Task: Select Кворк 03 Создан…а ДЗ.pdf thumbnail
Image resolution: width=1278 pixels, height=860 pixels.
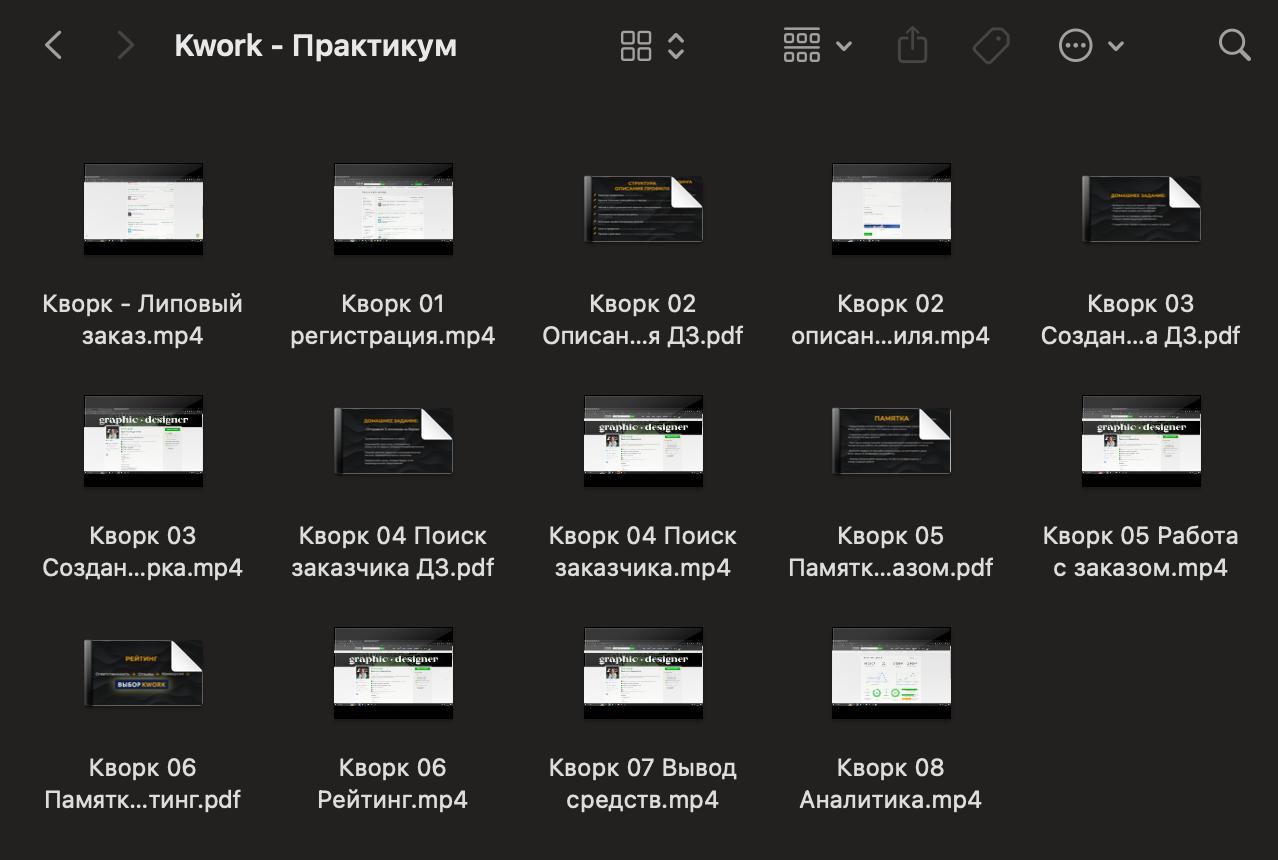Action: 1141,209
